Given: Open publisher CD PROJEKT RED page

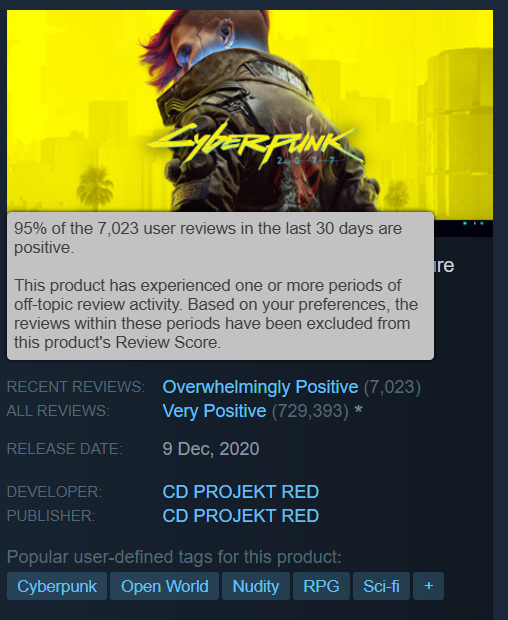Looking at the screenshot, I should tap(240, 516).
